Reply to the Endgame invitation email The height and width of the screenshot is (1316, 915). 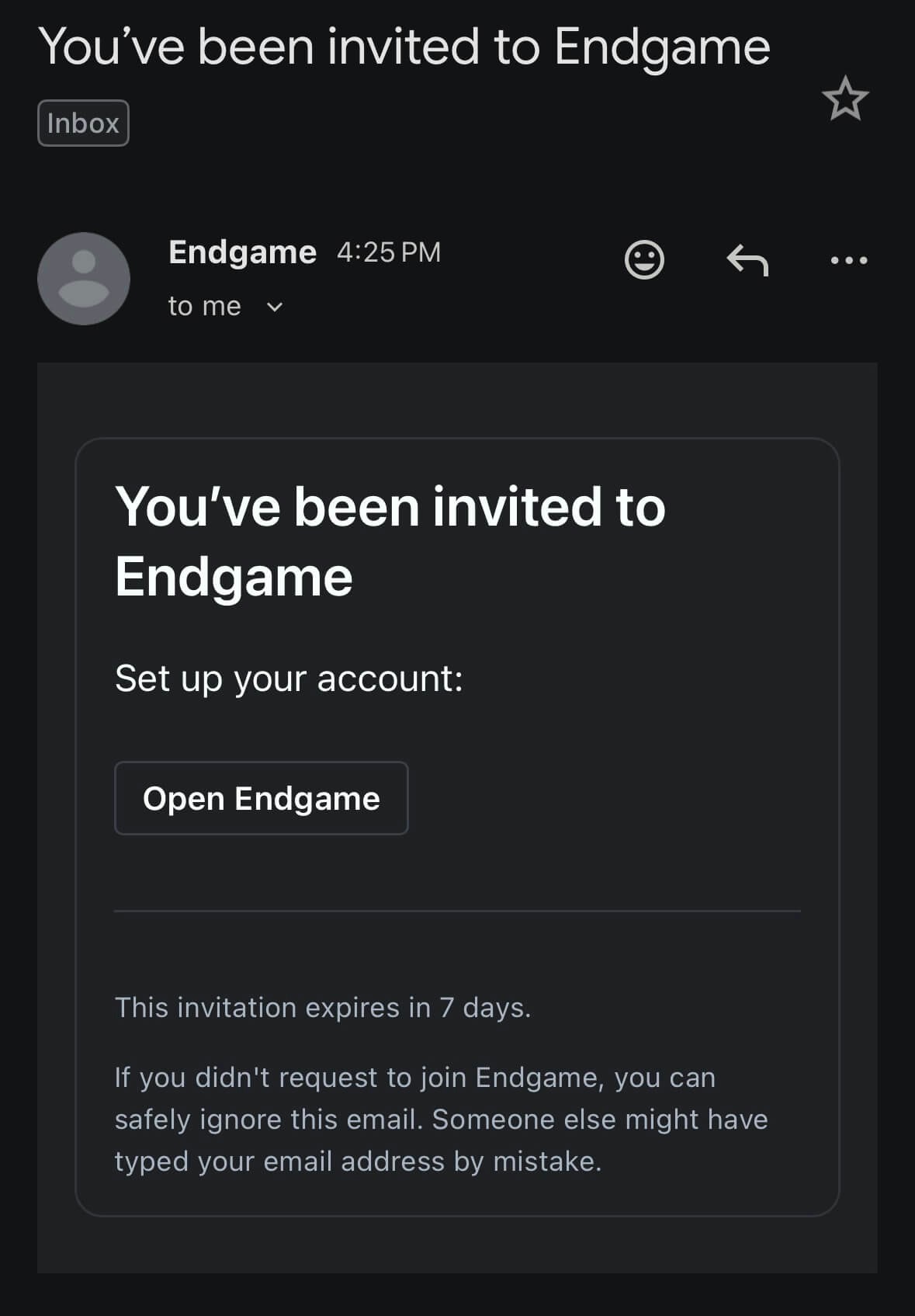747,262
